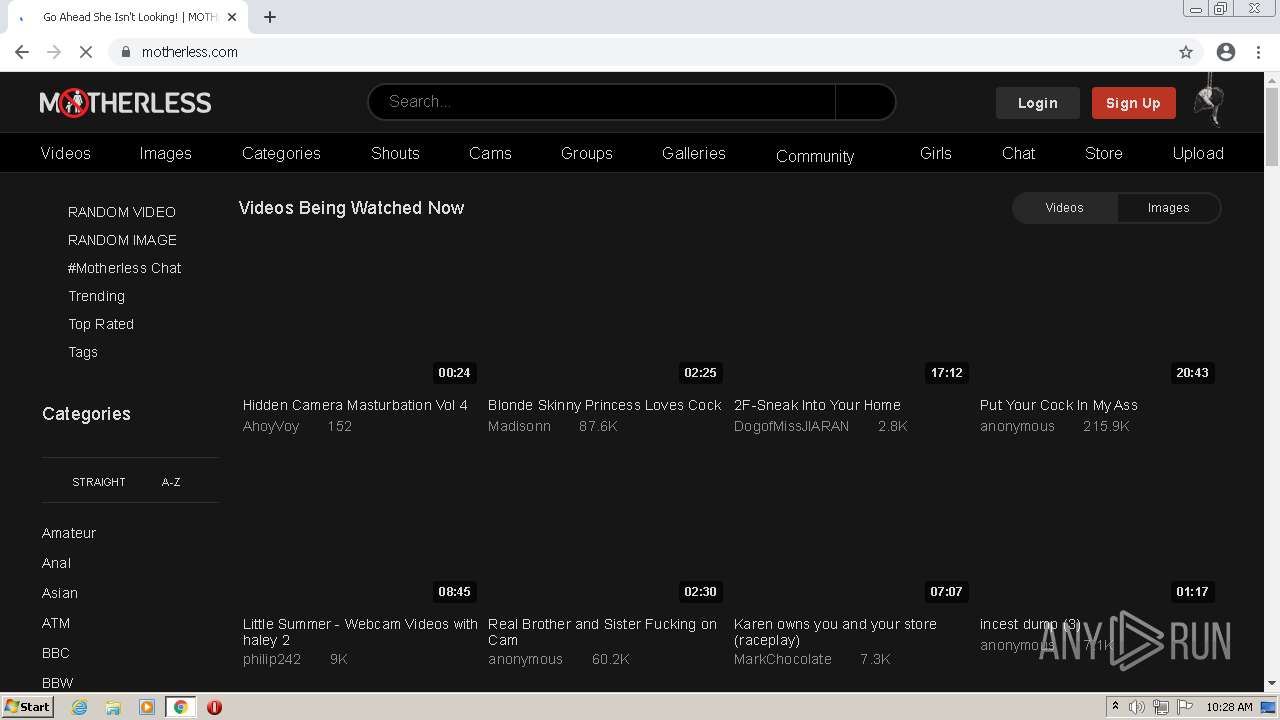Viewport: 1280px width, 720px height.
Task: Go back to the previous page
Action: click(x=22, y=52)
